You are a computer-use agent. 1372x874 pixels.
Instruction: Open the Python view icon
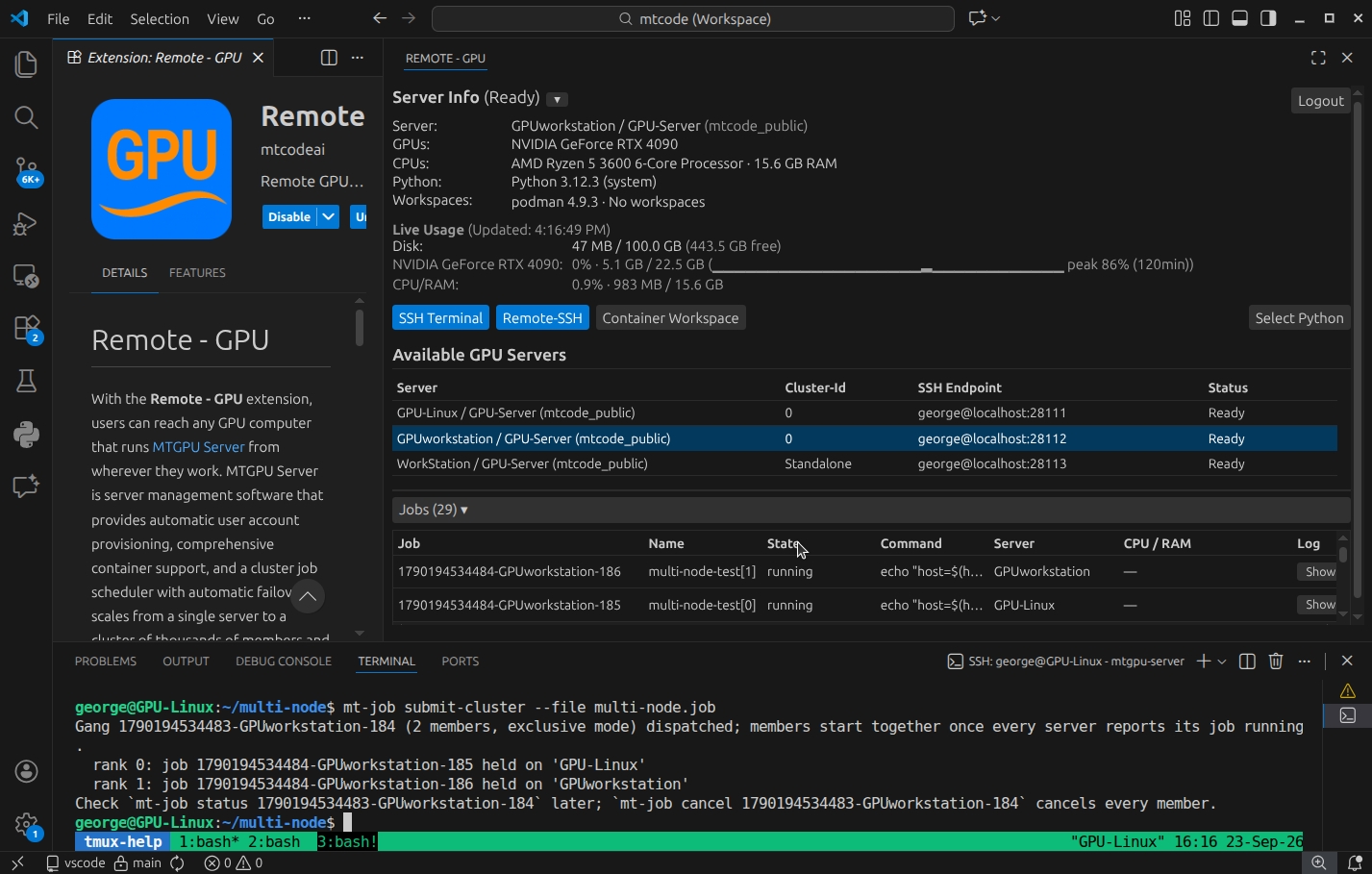(x=26, y=434)
